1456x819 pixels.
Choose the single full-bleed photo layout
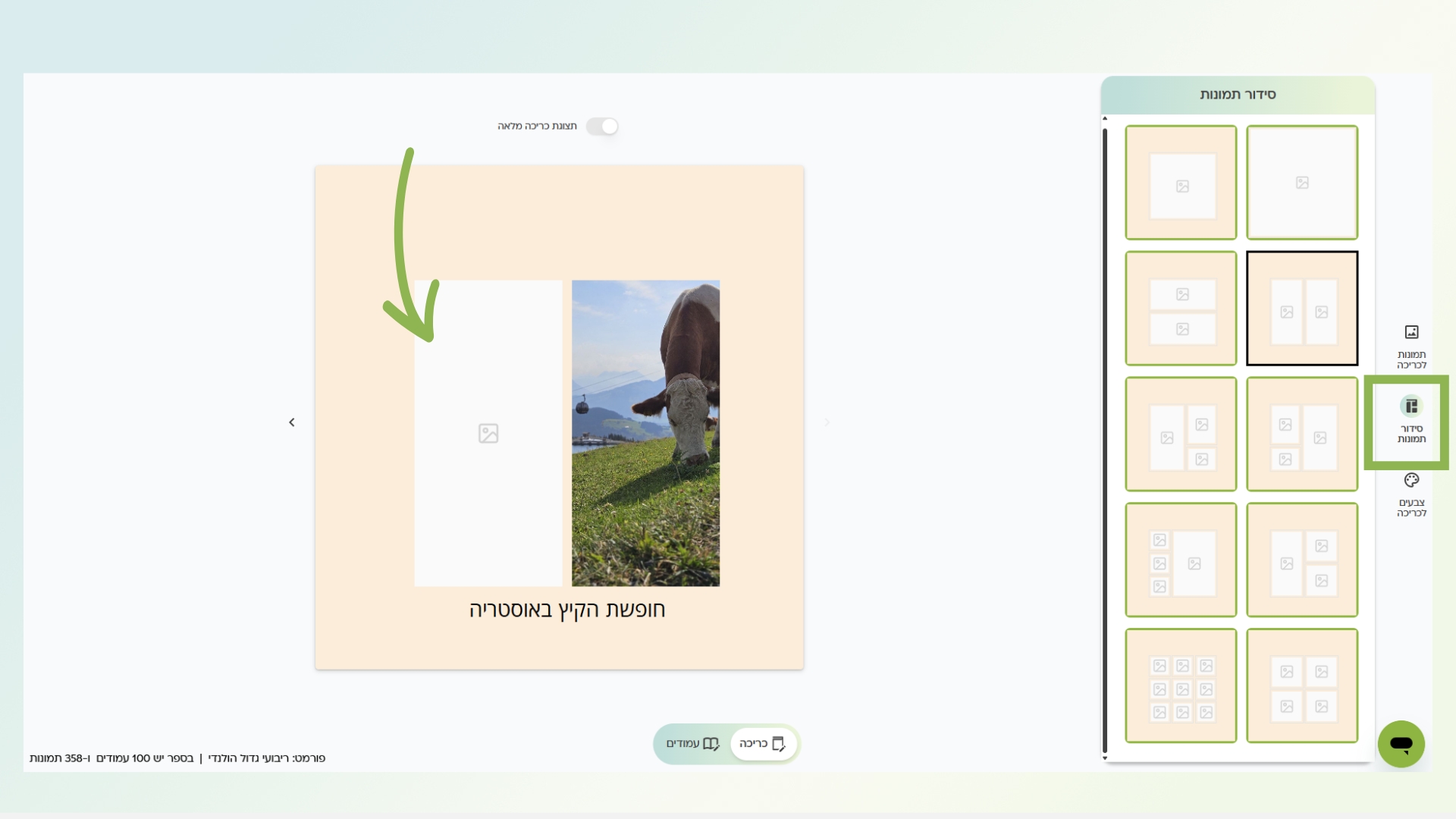point(1301,183)
